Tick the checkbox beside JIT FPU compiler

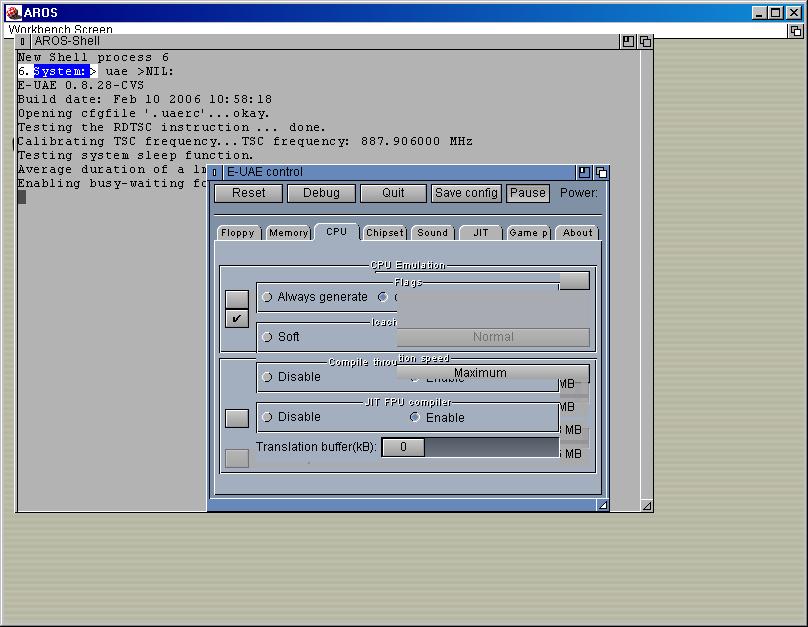coord(237,418)
